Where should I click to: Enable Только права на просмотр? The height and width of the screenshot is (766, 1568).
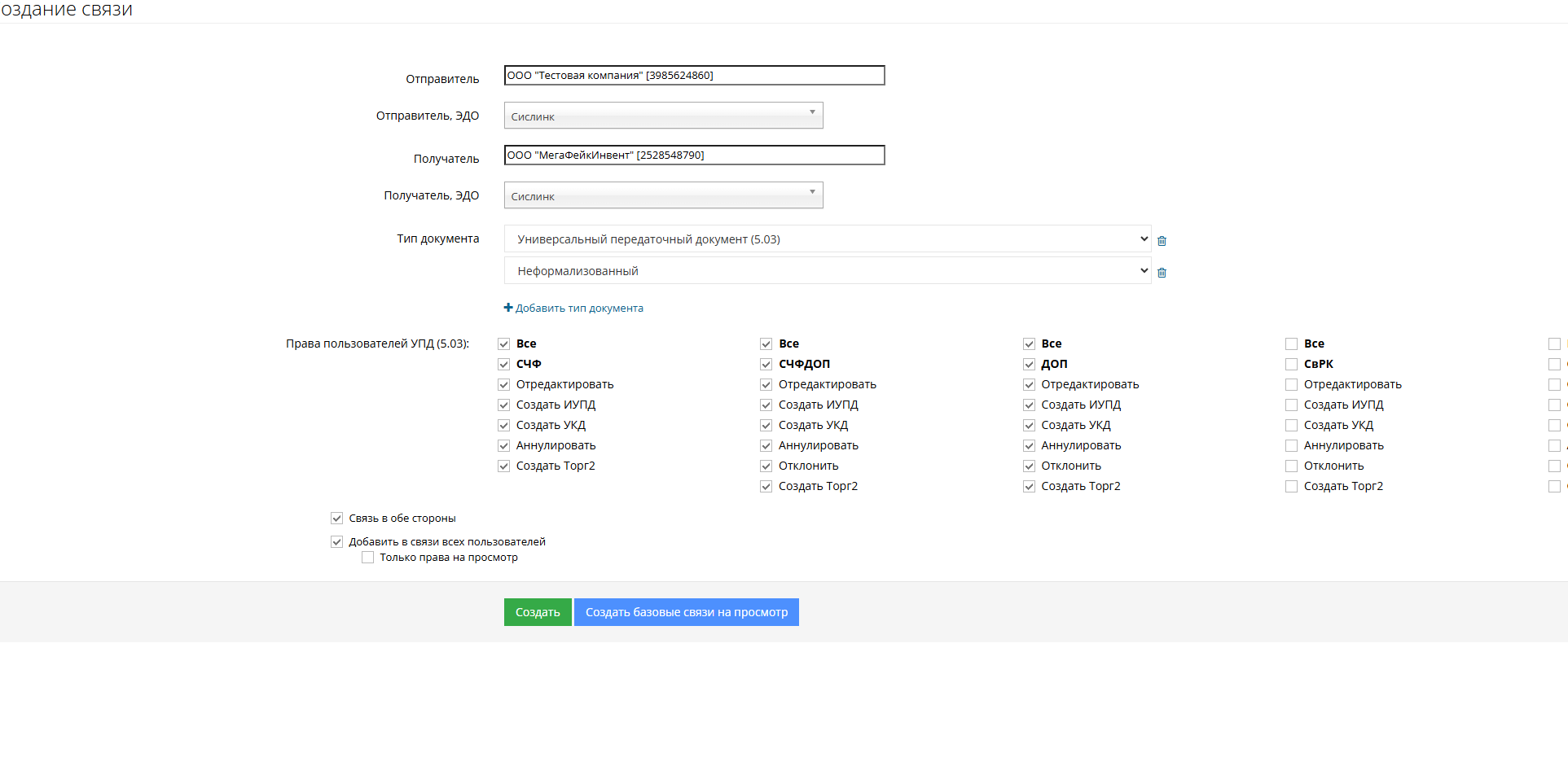(368, 558)
